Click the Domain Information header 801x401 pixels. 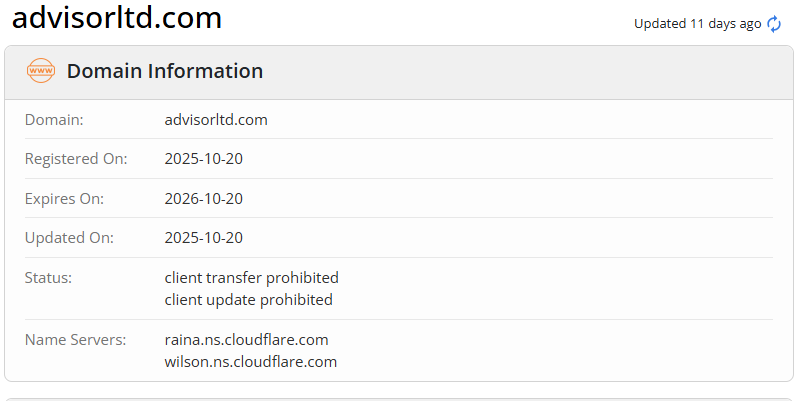165,71
